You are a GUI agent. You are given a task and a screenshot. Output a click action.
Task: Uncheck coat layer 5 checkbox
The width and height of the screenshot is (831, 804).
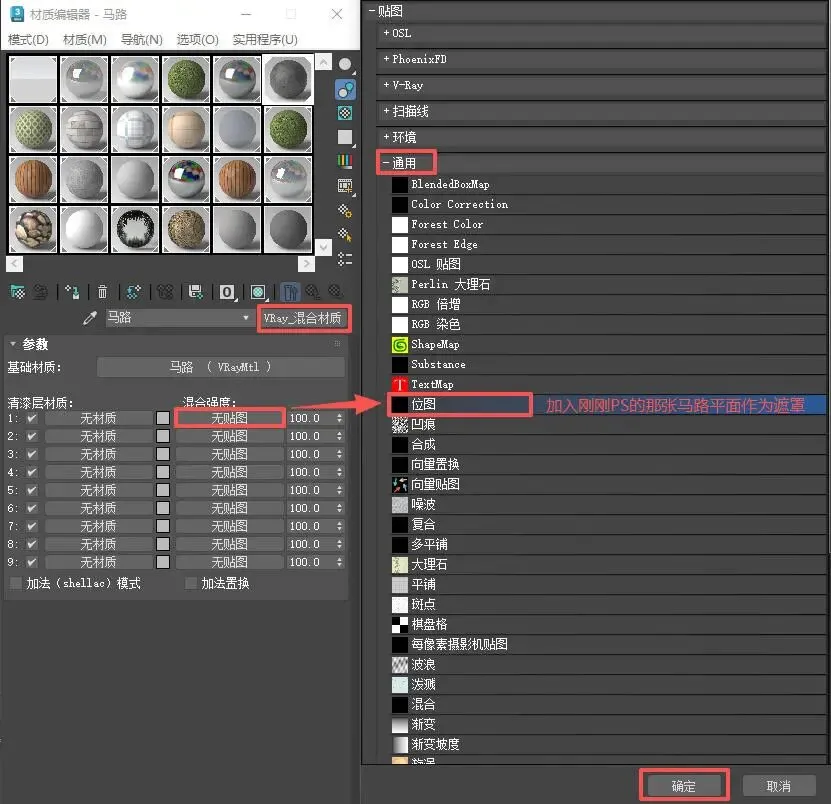tap(32, 490)
